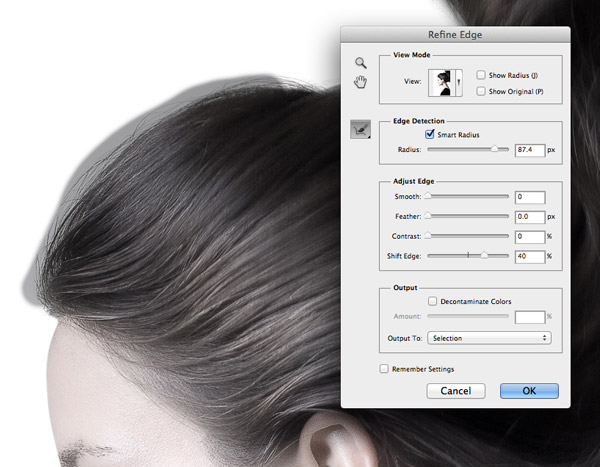Select the Hand tool icon
The height and width of the screenshot is (467, 600).
tap(360, 82)
